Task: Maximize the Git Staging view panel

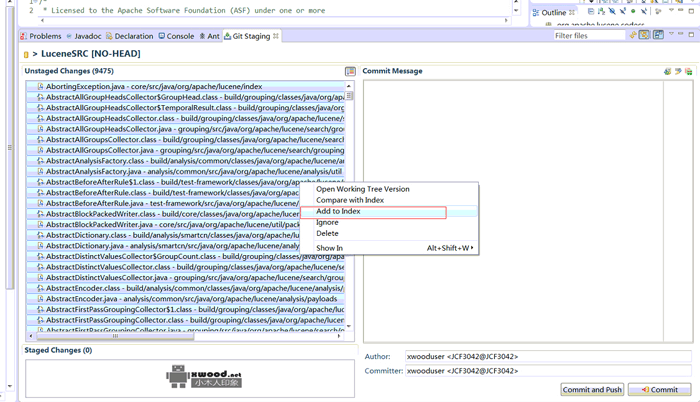Action: [x=691, y=34]
